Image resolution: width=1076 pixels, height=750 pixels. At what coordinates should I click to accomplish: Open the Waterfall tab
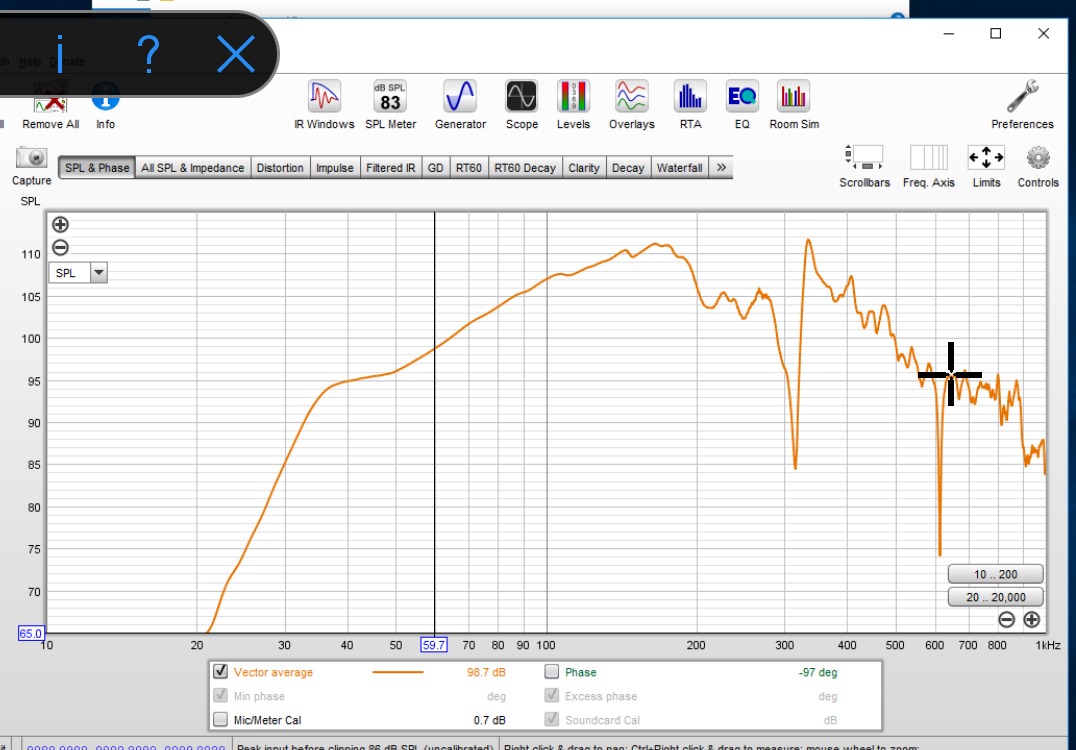(x=679, y=167)
